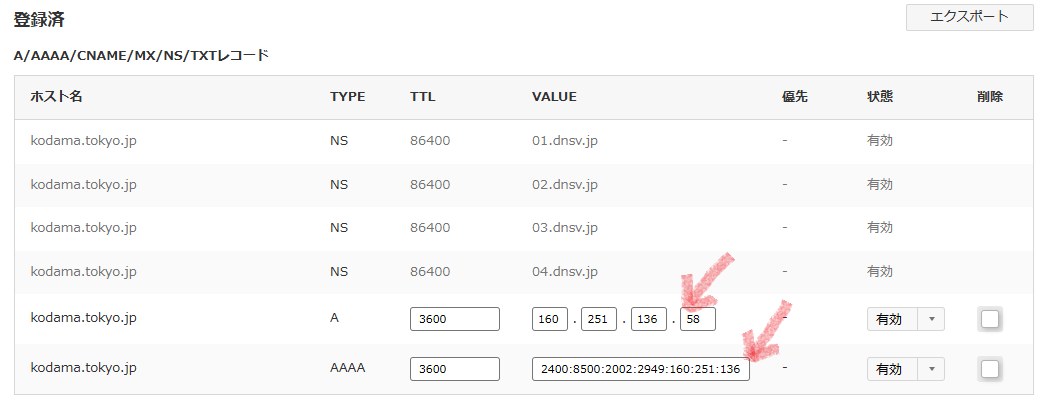Click kodama.tokyo.jp host in A row
Screen dimensions: 1039x401
83,317
